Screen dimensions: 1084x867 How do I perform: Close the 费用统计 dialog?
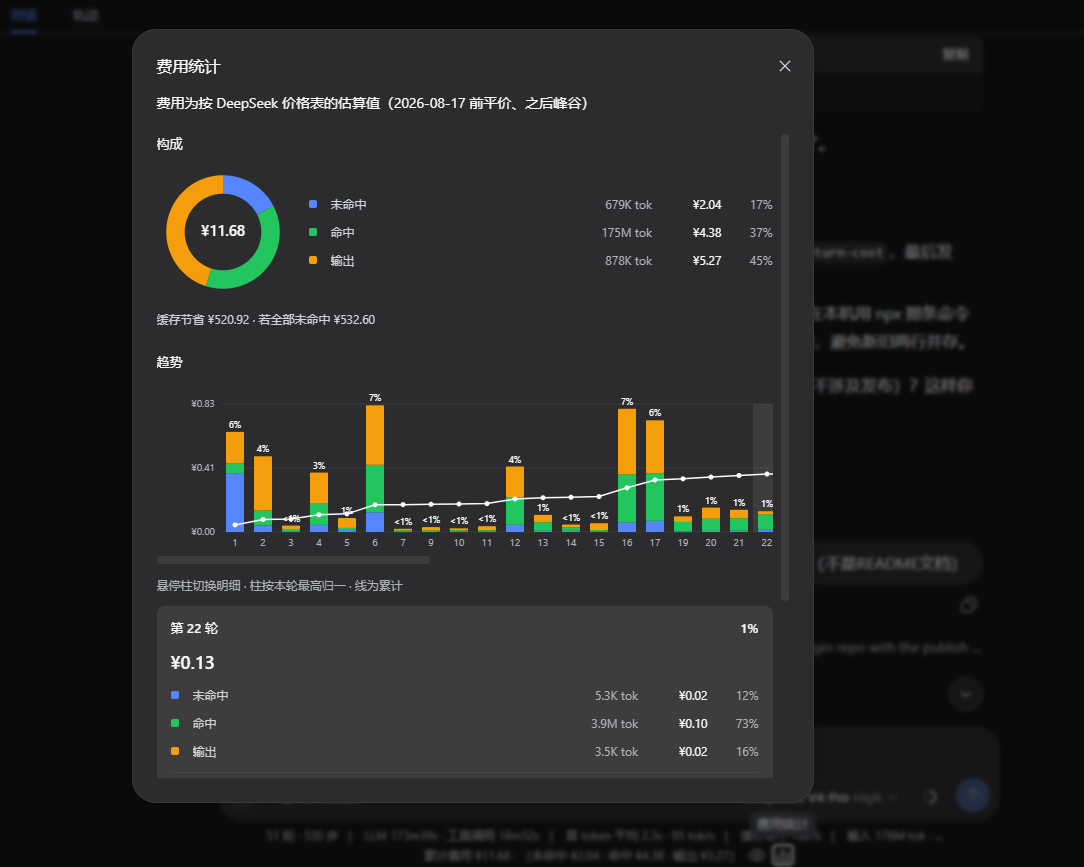tap(785, 66)
